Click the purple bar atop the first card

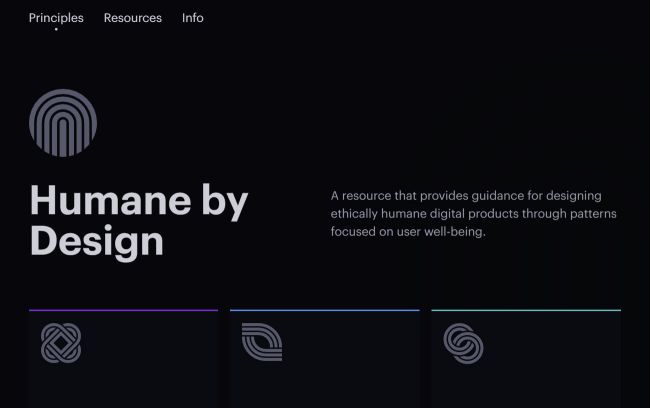click(x=123, y=310)
